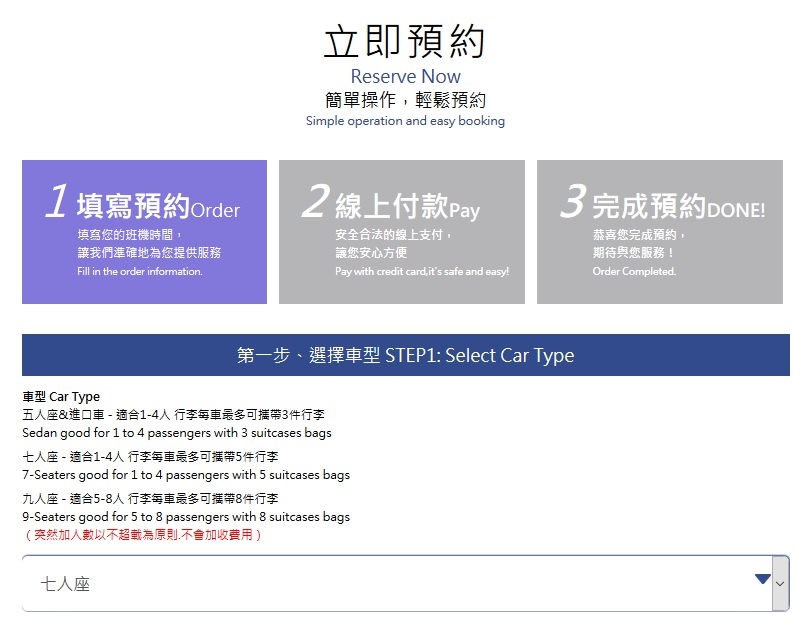Viewport: 806px width, 627px height.
Task: Click the purple 填寫預約 Order step card
Action: tap(143, 232)
